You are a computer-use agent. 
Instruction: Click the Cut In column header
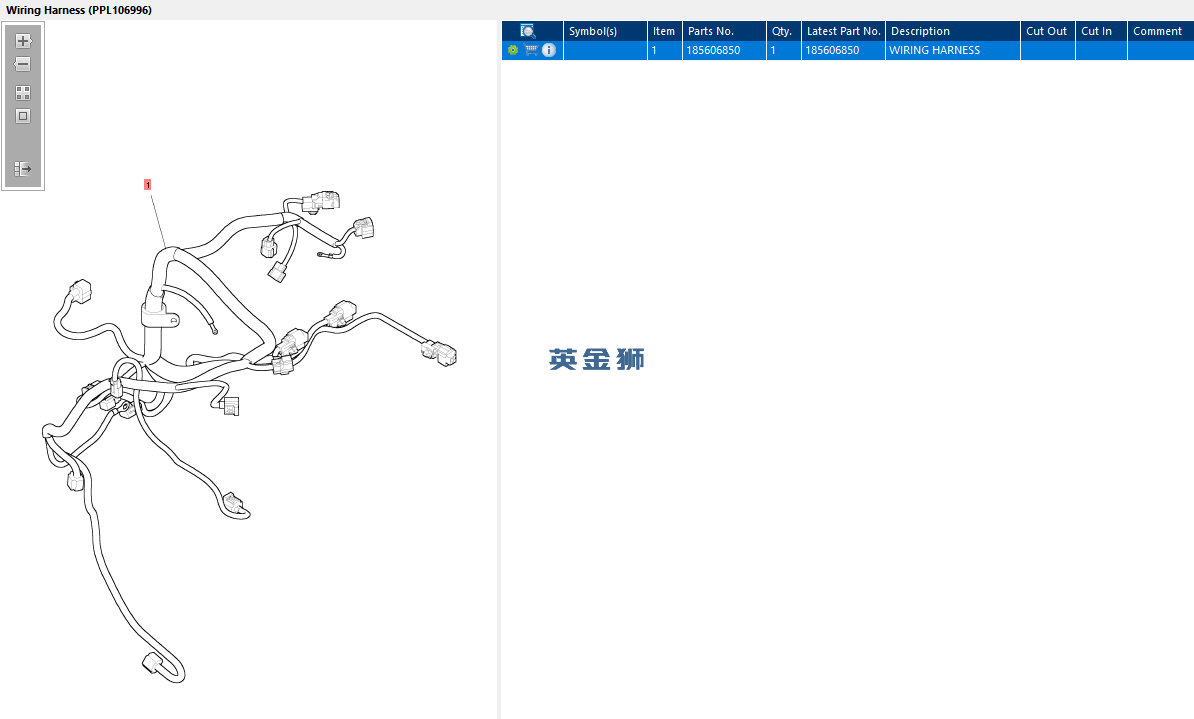click(x=1101, y=30)
